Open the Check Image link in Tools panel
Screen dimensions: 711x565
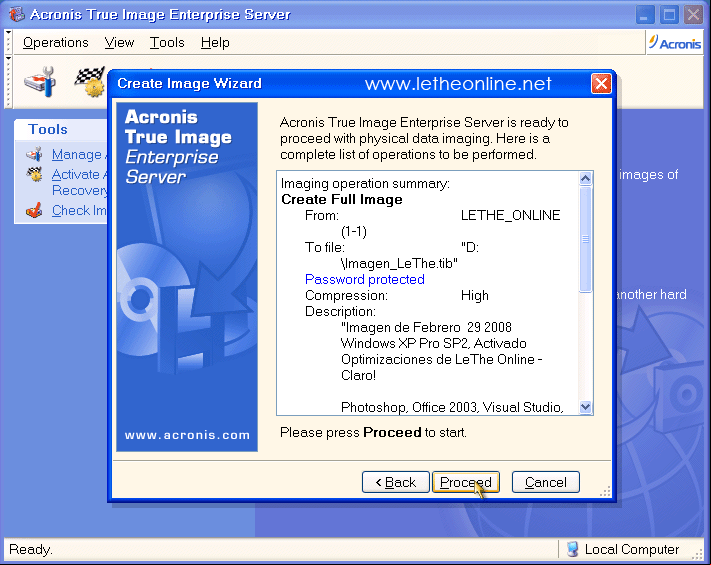pos(79,210)
